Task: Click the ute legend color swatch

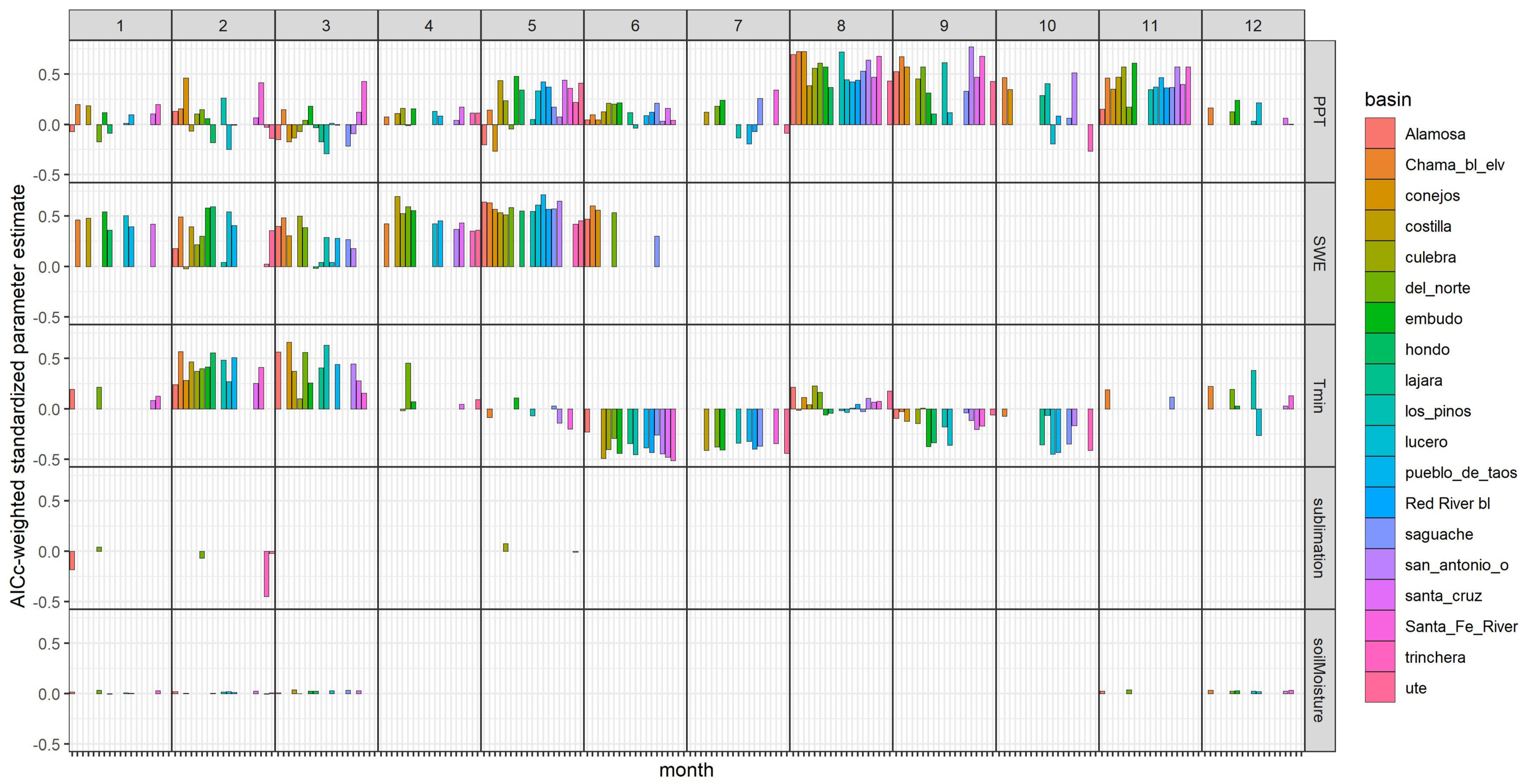Action: coord(1380,688)
